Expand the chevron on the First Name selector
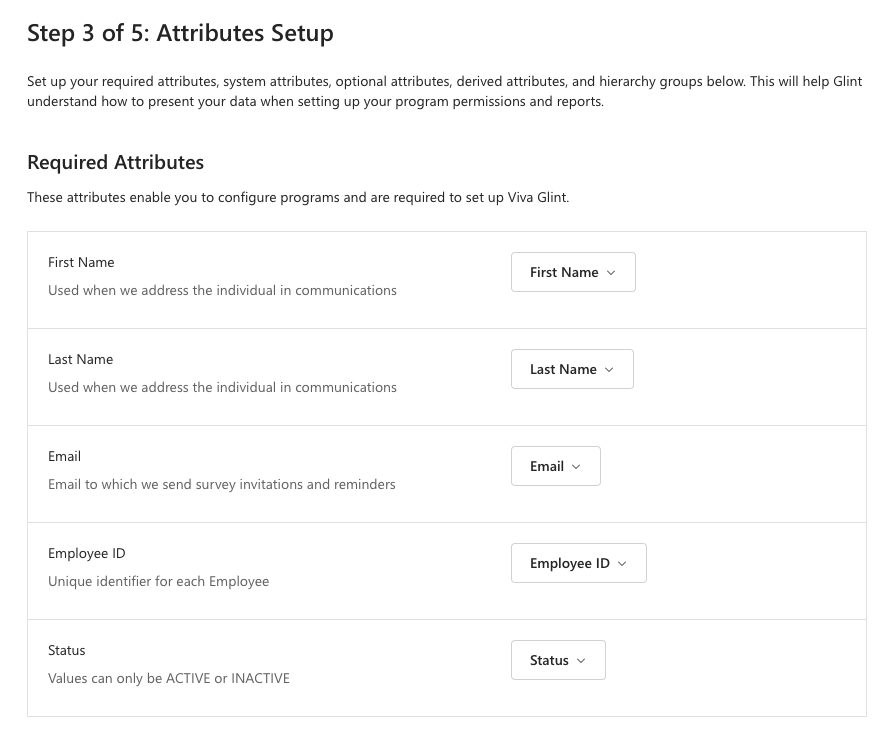 [610, 271]
